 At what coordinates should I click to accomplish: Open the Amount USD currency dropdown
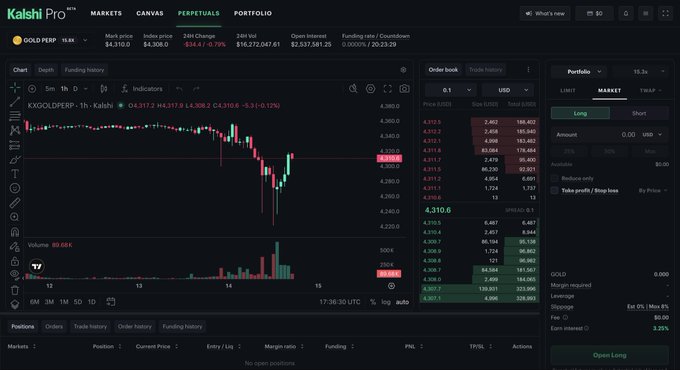(x=652, y=135)
